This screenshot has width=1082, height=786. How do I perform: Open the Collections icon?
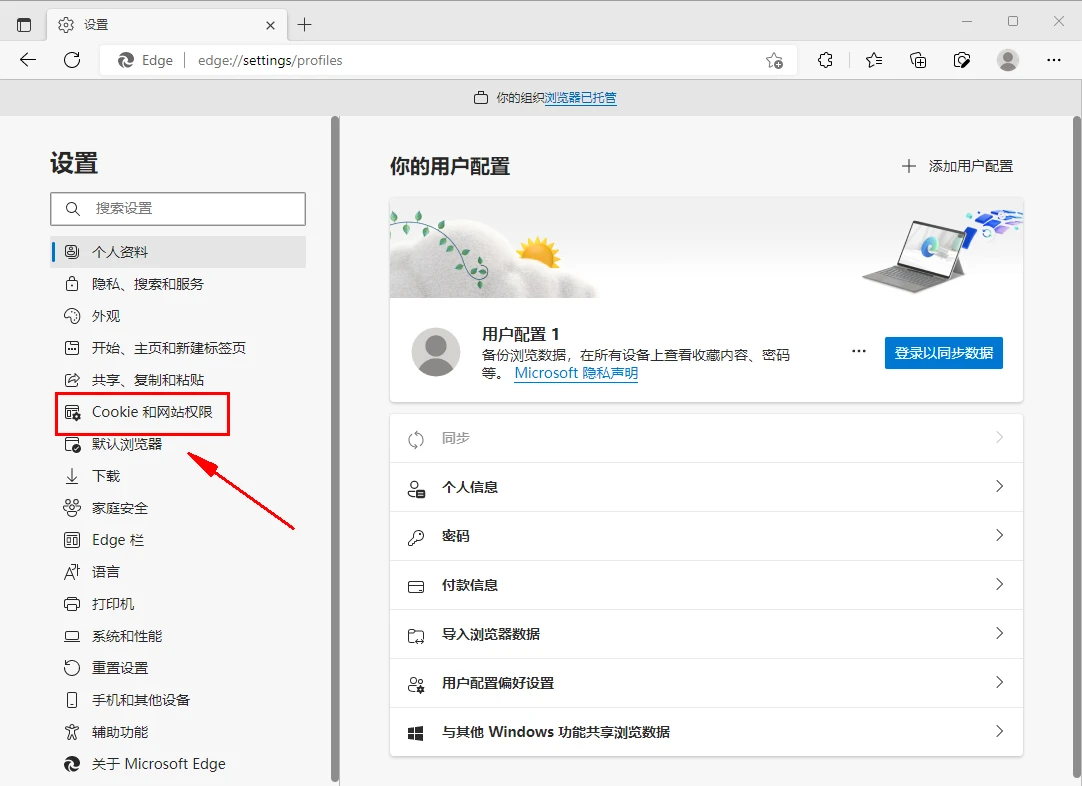(x=918, y=60)
